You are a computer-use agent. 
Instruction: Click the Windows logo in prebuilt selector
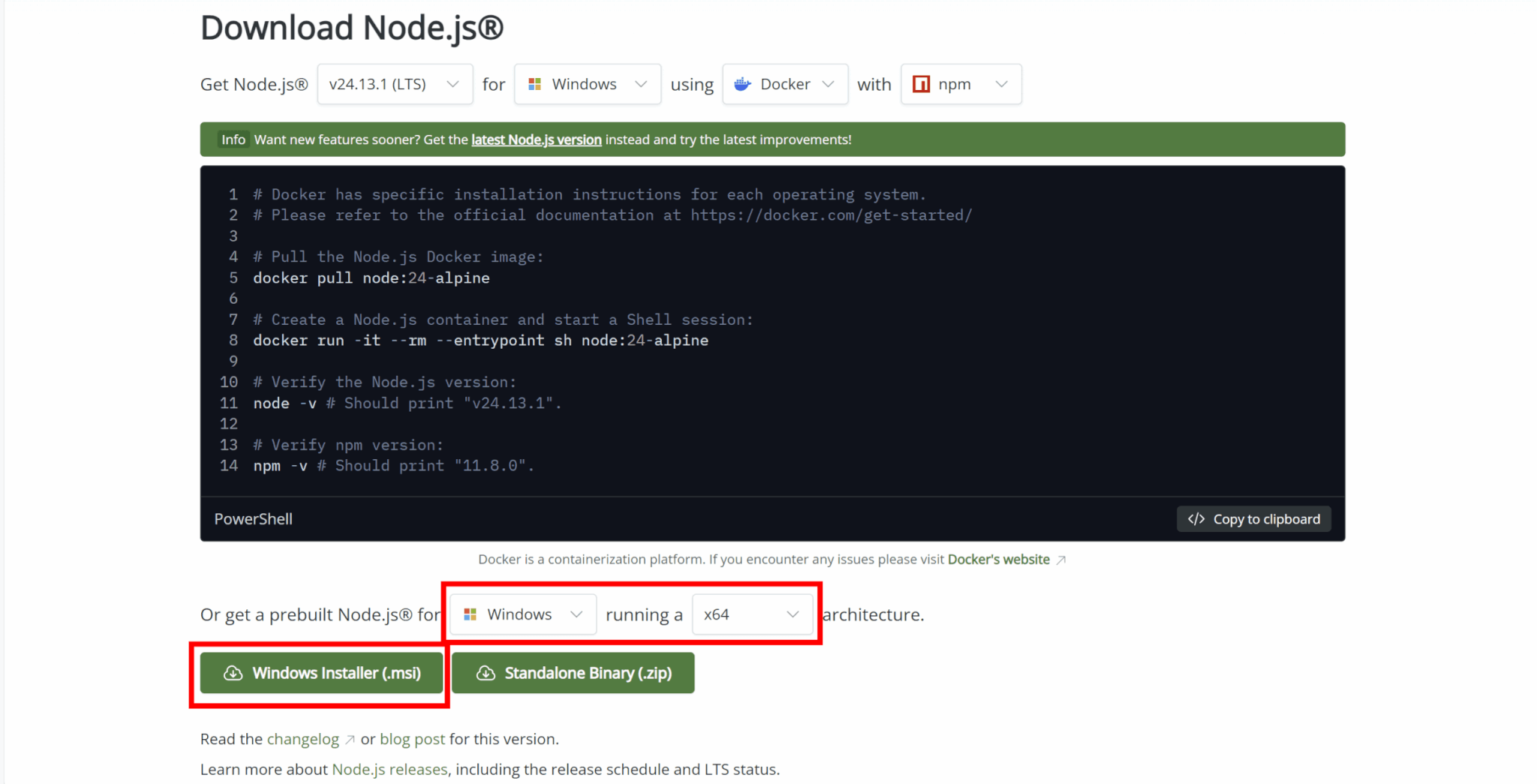click(x=470, y=614)
